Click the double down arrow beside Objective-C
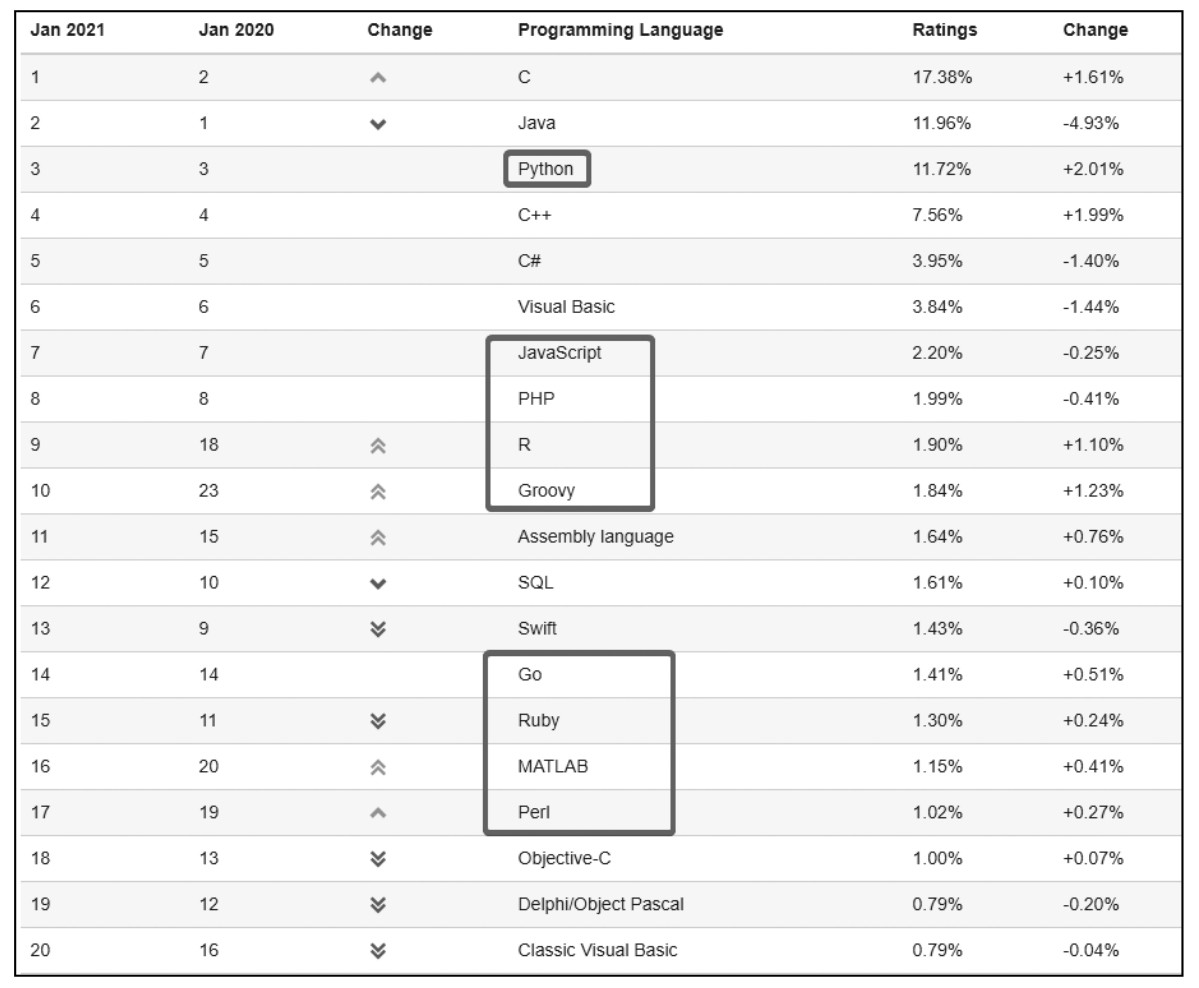Viewport: 1199px width, 988px height. [x=376, y=859]
